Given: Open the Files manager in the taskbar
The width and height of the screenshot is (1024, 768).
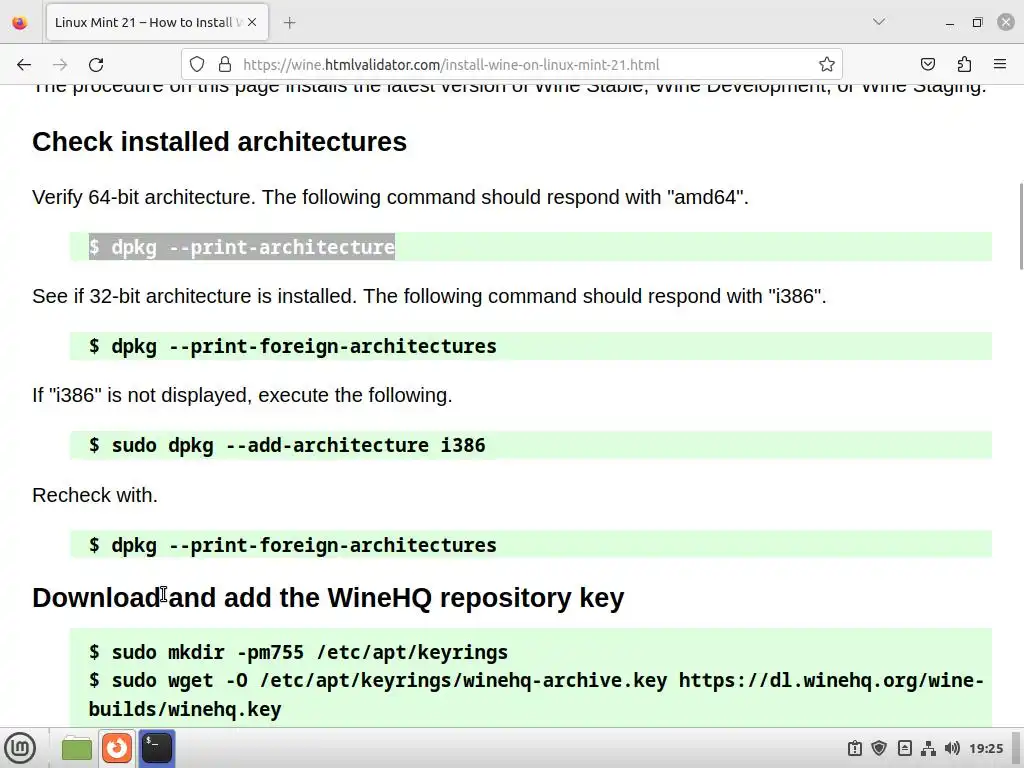Looking at the screenshot, I should (77, 747).
